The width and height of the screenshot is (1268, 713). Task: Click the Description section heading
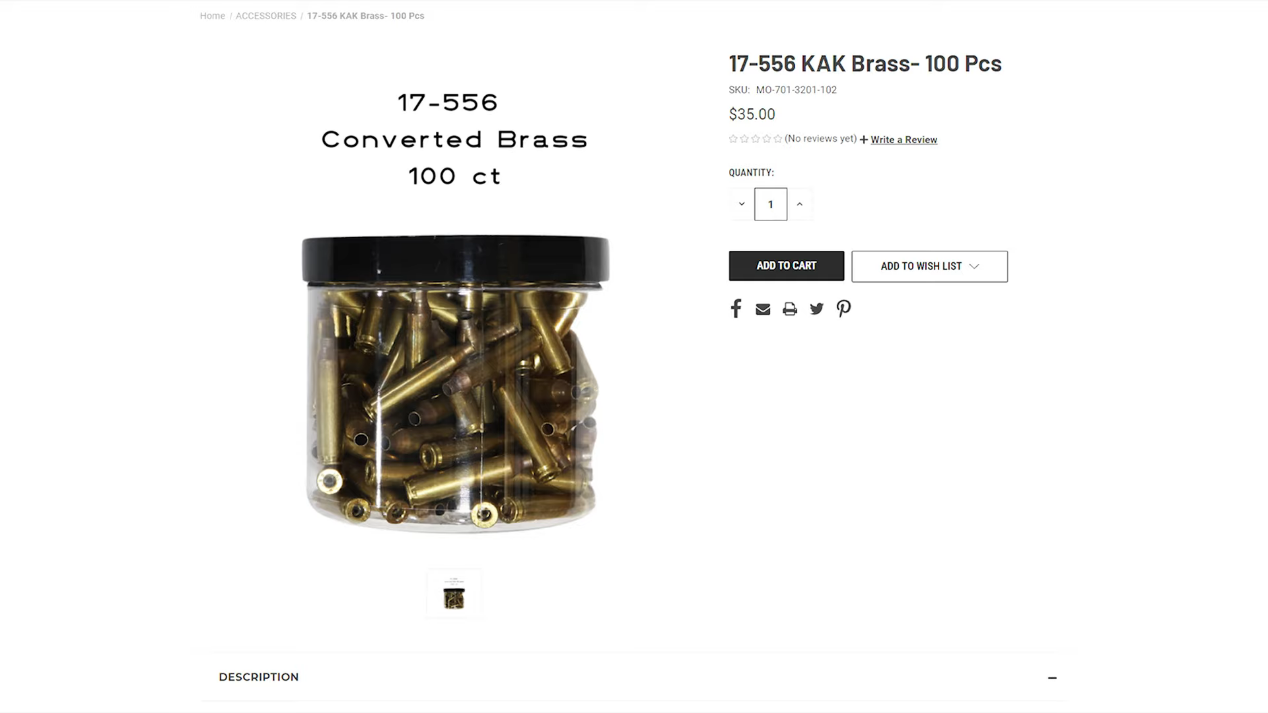point(259,677)
